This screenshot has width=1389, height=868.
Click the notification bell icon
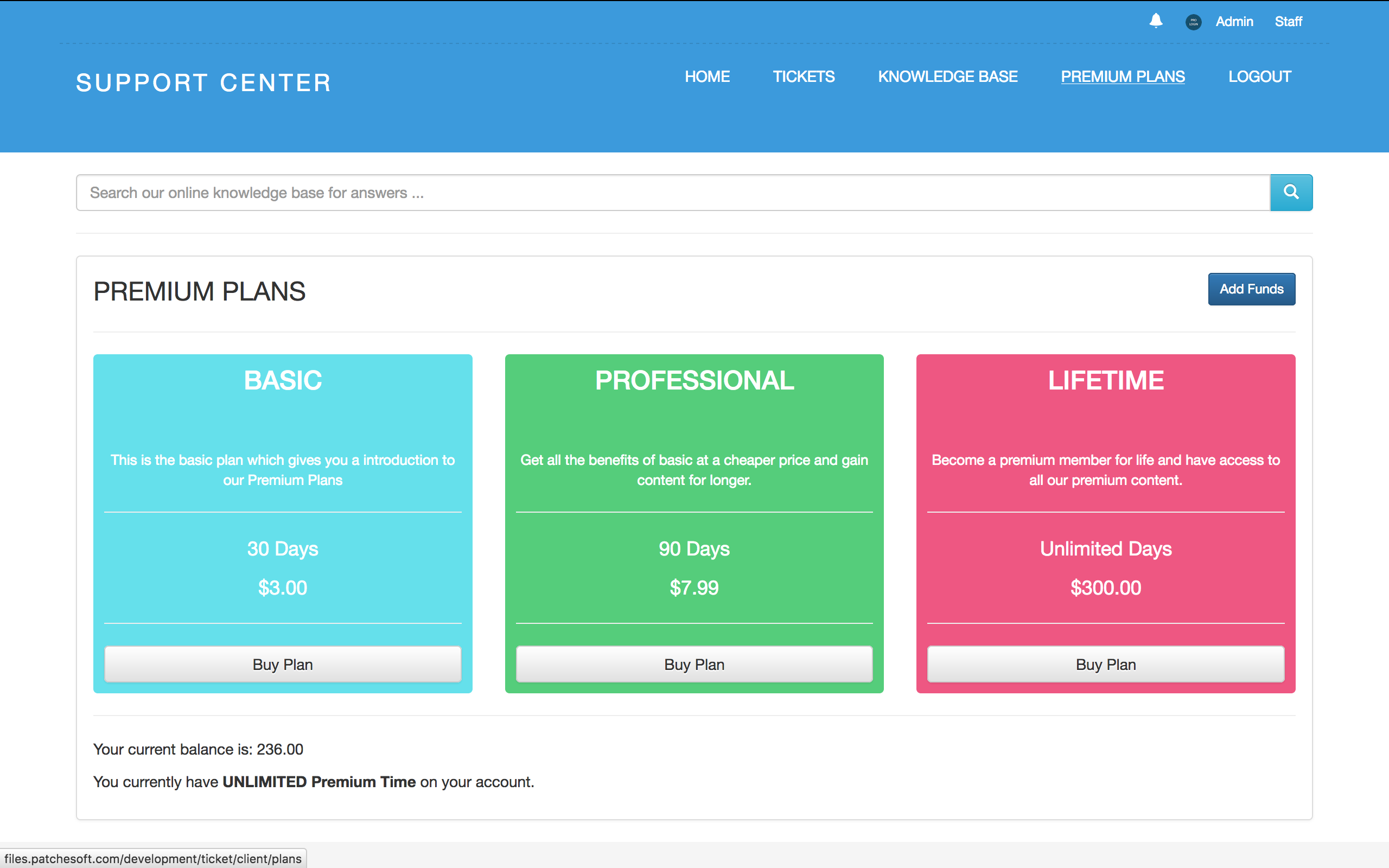pos(1156,21)
